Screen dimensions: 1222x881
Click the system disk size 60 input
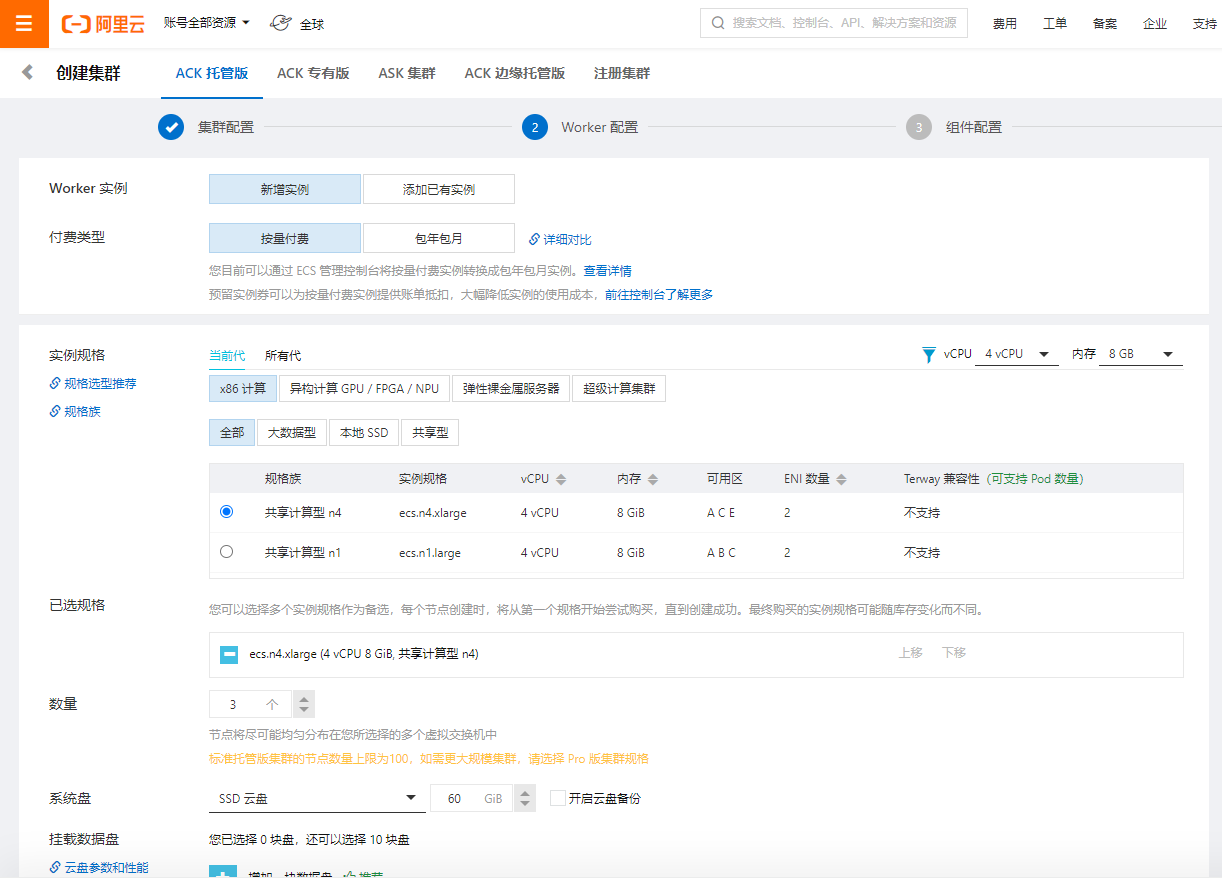(472, 798)
